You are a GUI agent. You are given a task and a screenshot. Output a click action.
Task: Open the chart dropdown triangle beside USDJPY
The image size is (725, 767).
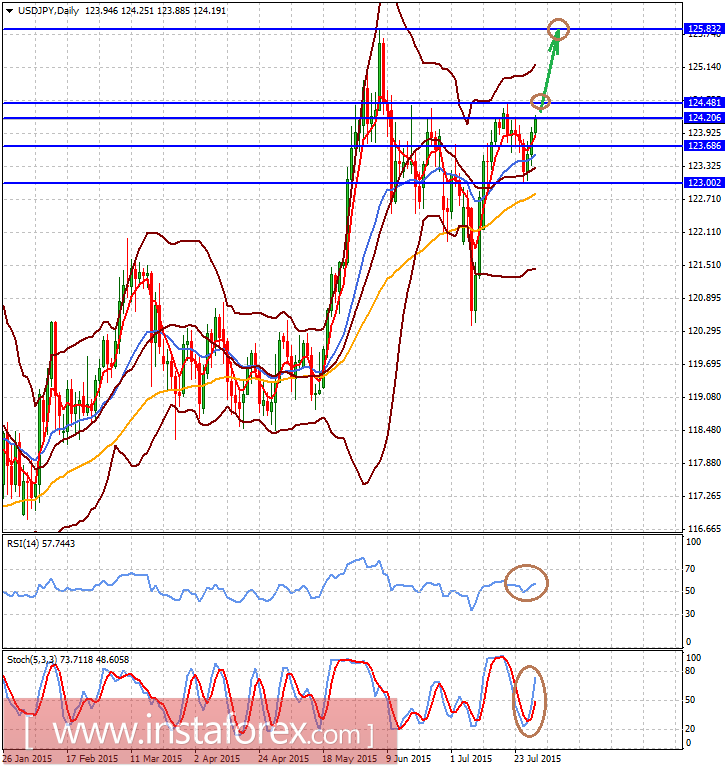[x=9, y=10]
